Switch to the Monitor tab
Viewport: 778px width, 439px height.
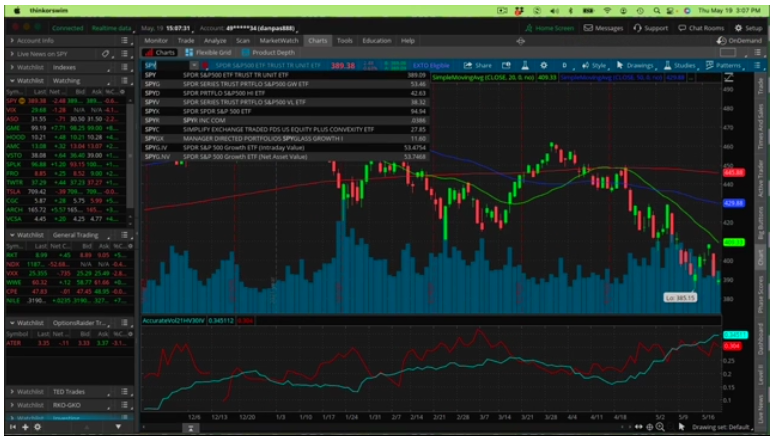tap(156, 41)
